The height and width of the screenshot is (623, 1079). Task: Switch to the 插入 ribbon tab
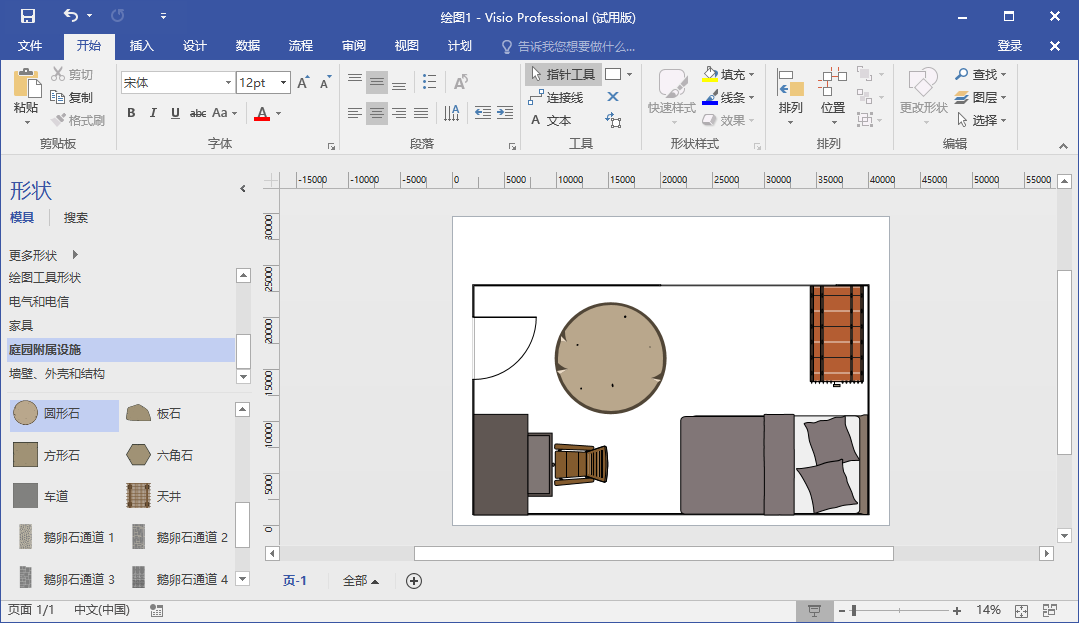click(141, 45)
